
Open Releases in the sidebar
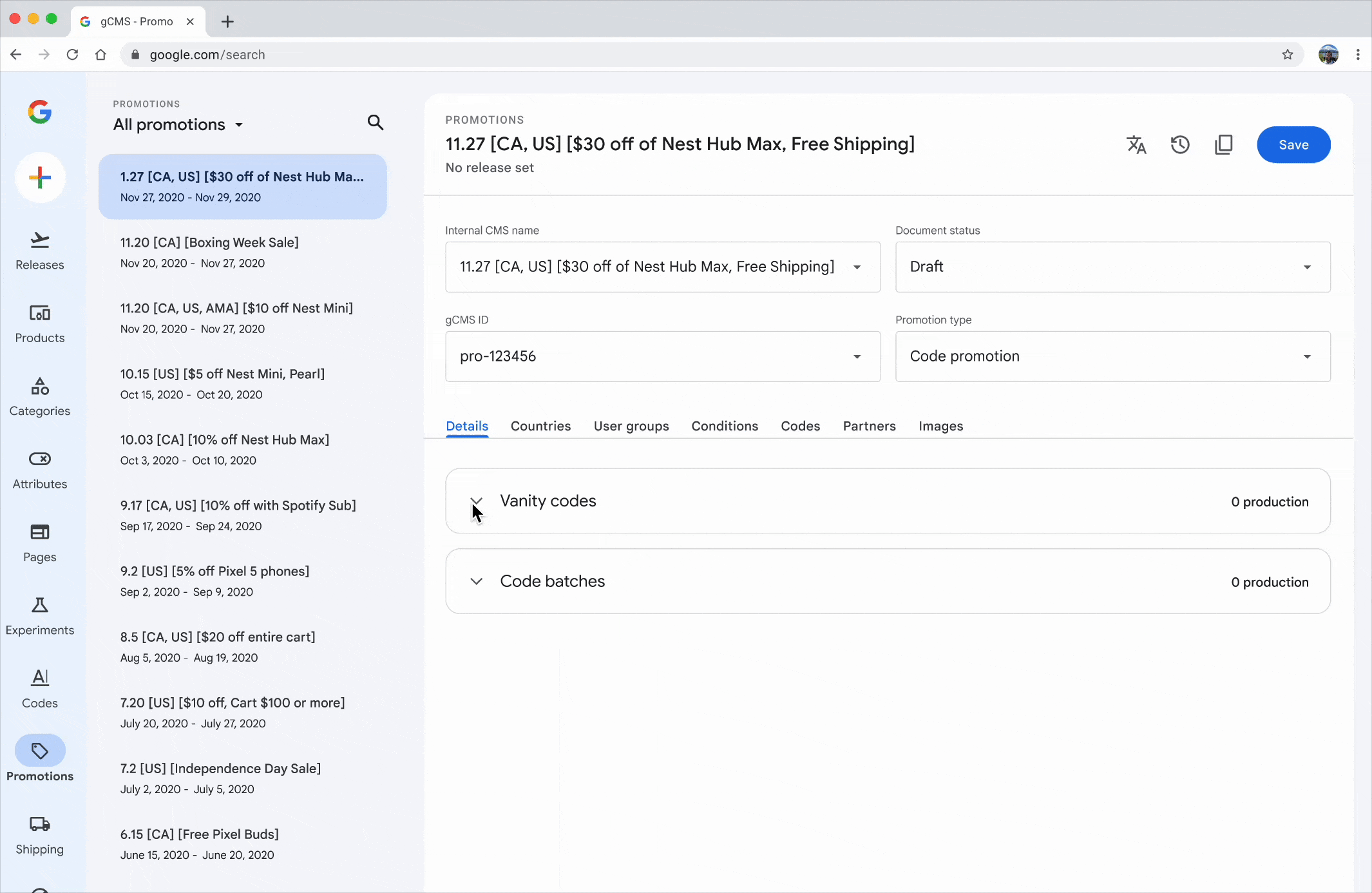pos(40,251)
